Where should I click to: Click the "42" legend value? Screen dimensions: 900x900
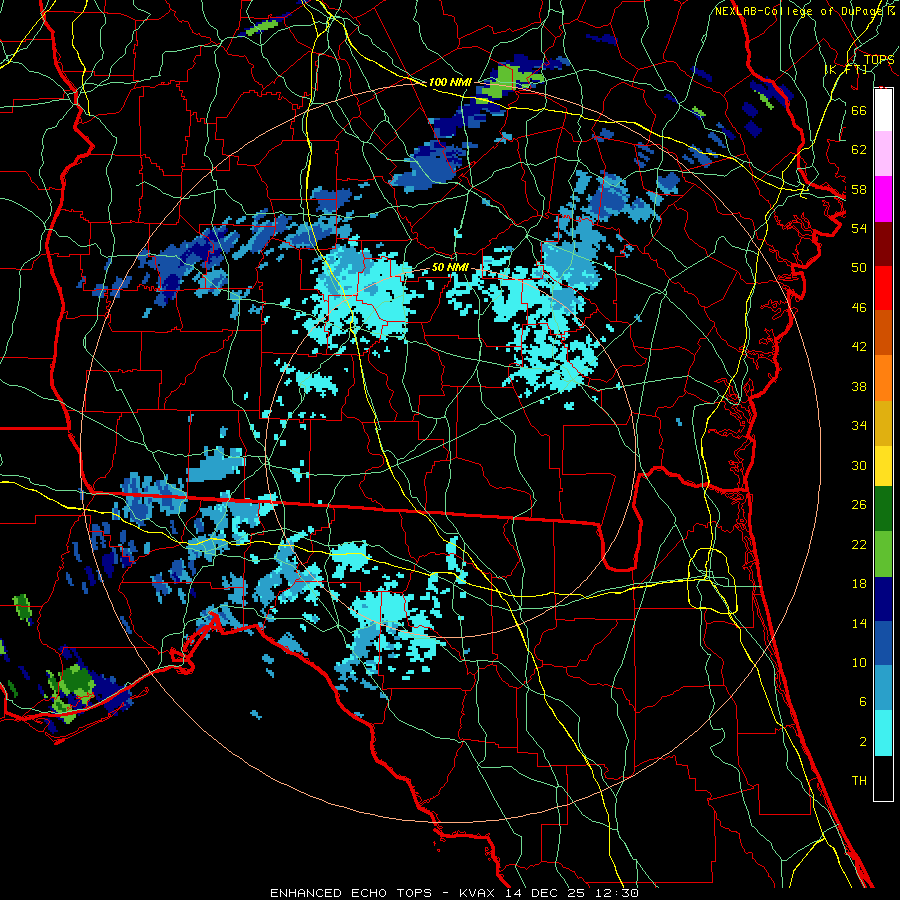click(x=859, y=347)
